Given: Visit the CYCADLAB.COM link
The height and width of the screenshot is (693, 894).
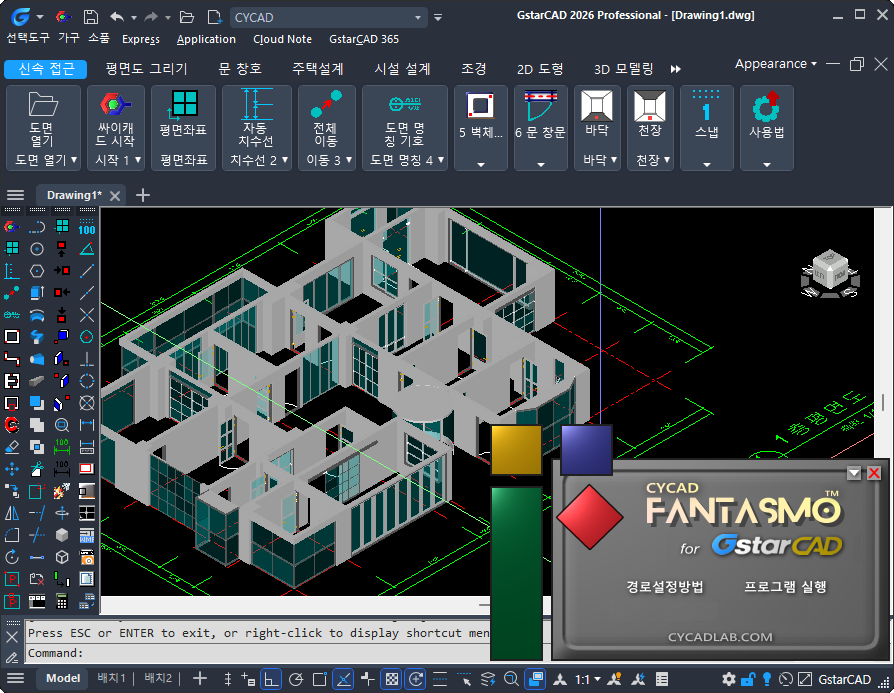Looking at the screenshot, I should [x=720, y=637].
